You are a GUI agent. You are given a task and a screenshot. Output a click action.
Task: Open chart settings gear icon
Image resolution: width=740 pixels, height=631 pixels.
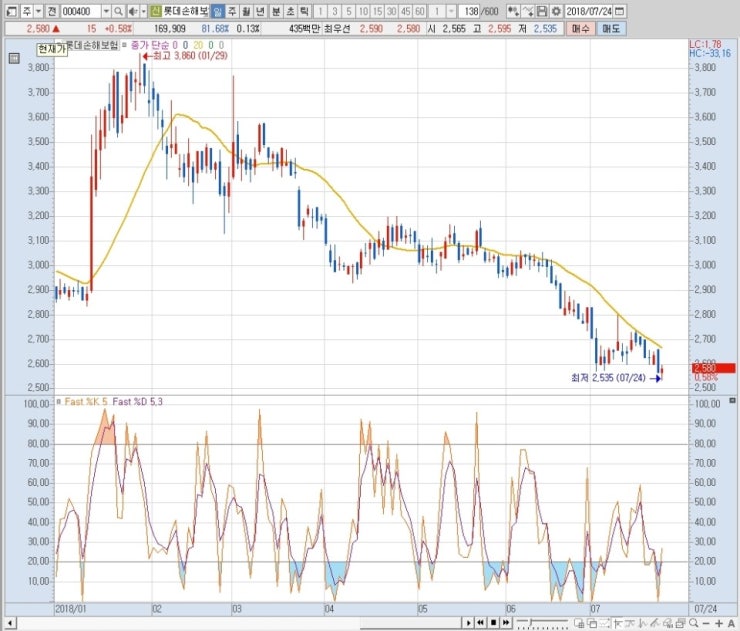point(555,11)
